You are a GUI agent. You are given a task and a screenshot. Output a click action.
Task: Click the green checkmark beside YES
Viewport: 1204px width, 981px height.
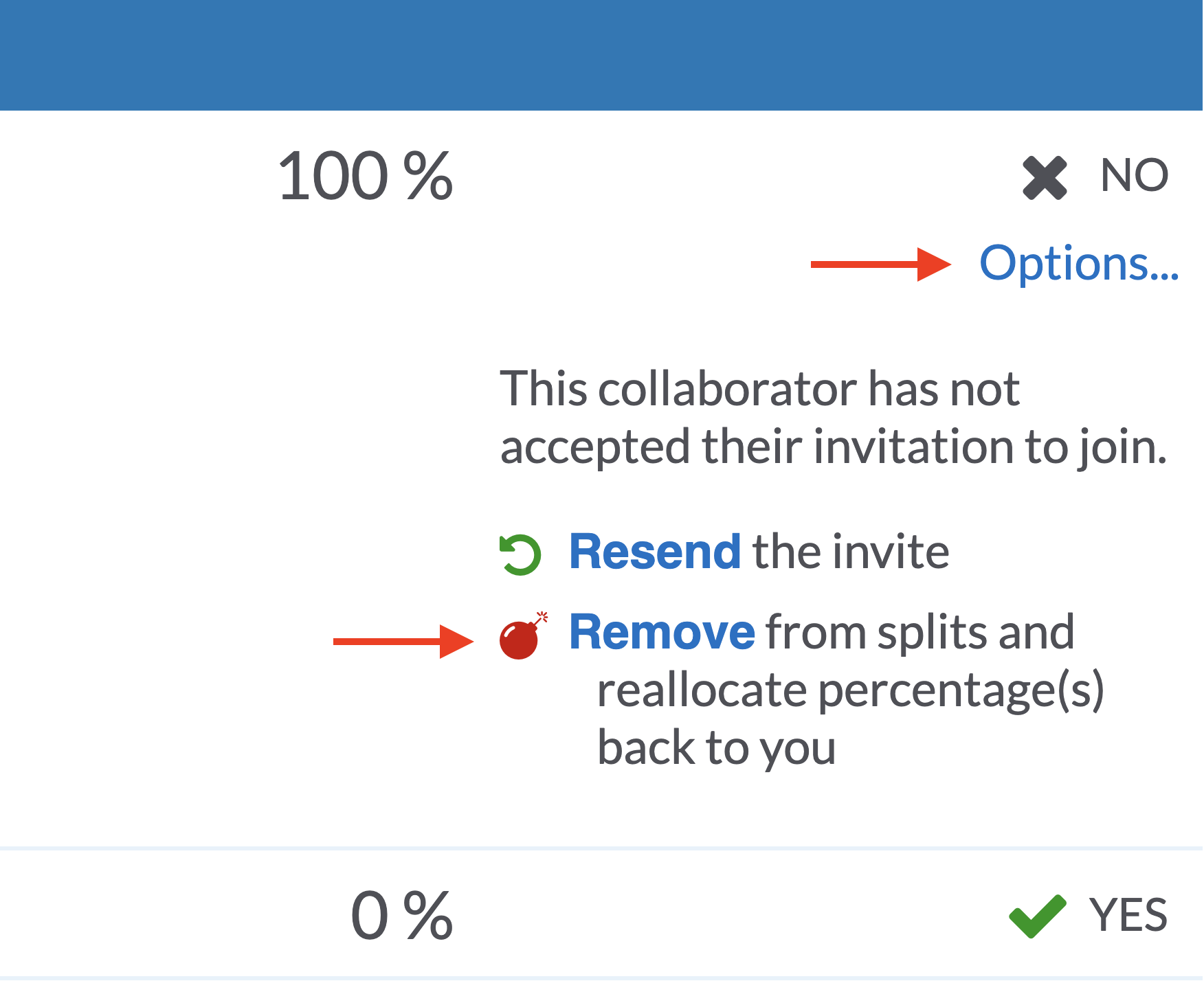tap(1037, 916)
